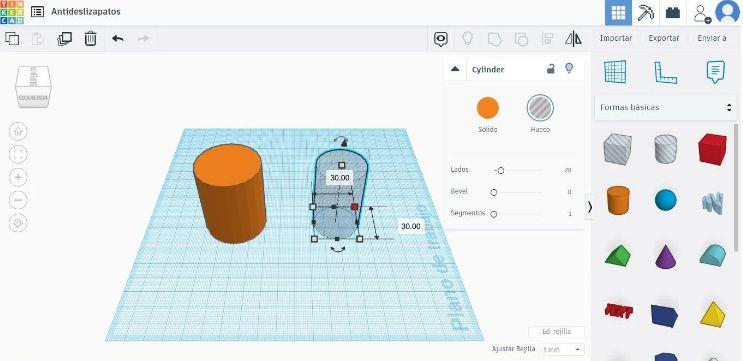
Task: Pick the dark blue polygon shape
Action: (x=664, y=316)
